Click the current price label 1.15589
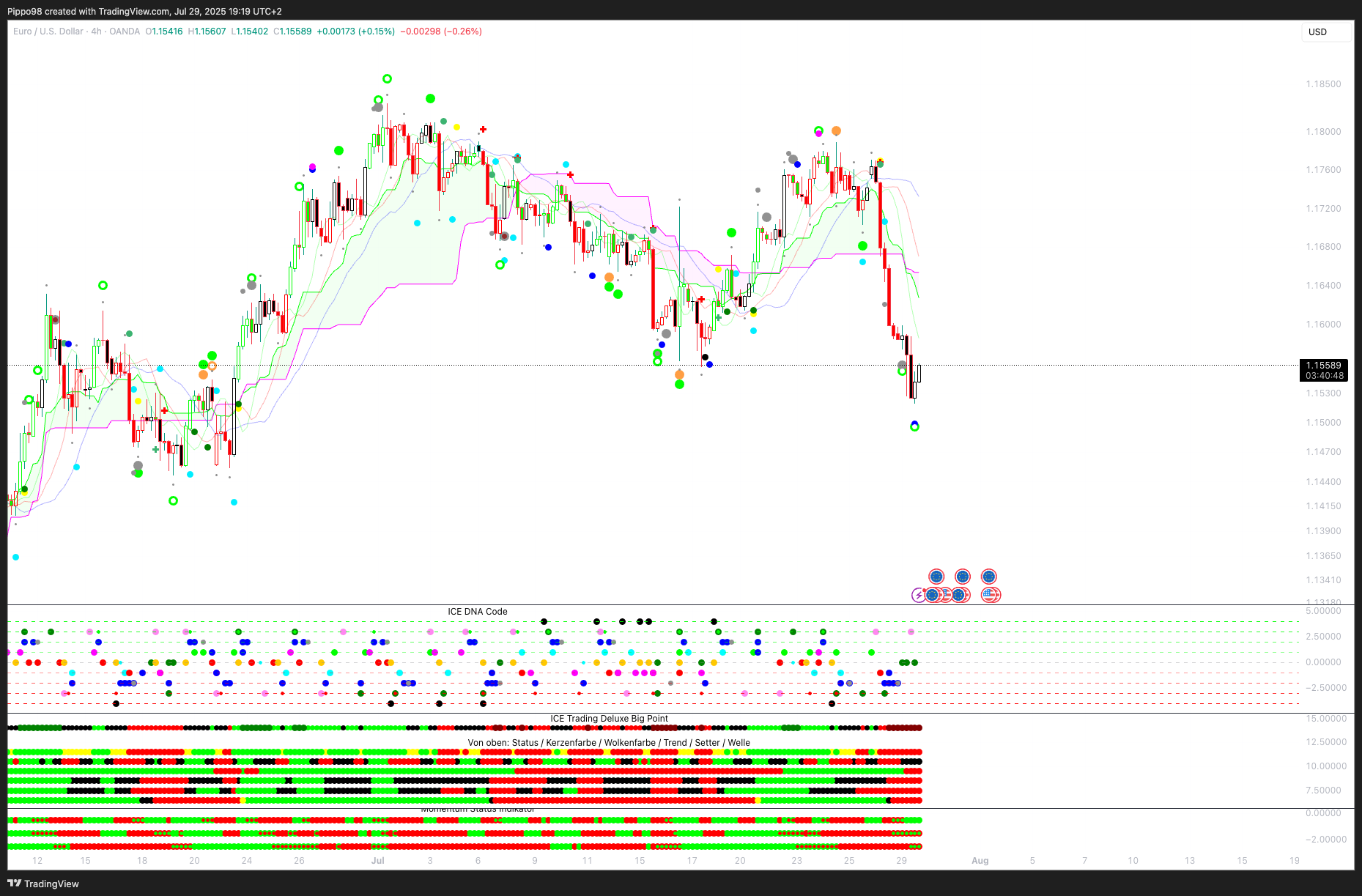 point(1324,366)
